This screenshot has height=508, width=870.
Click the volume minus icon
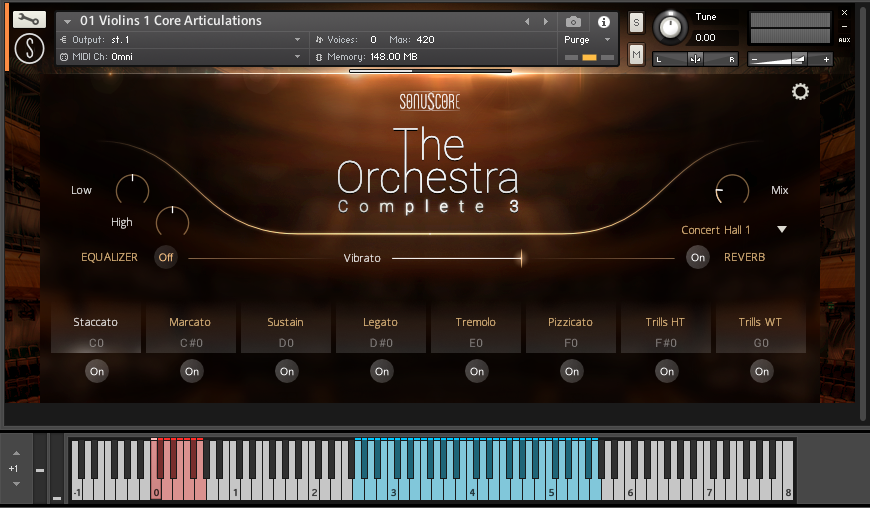coord(754,59)
